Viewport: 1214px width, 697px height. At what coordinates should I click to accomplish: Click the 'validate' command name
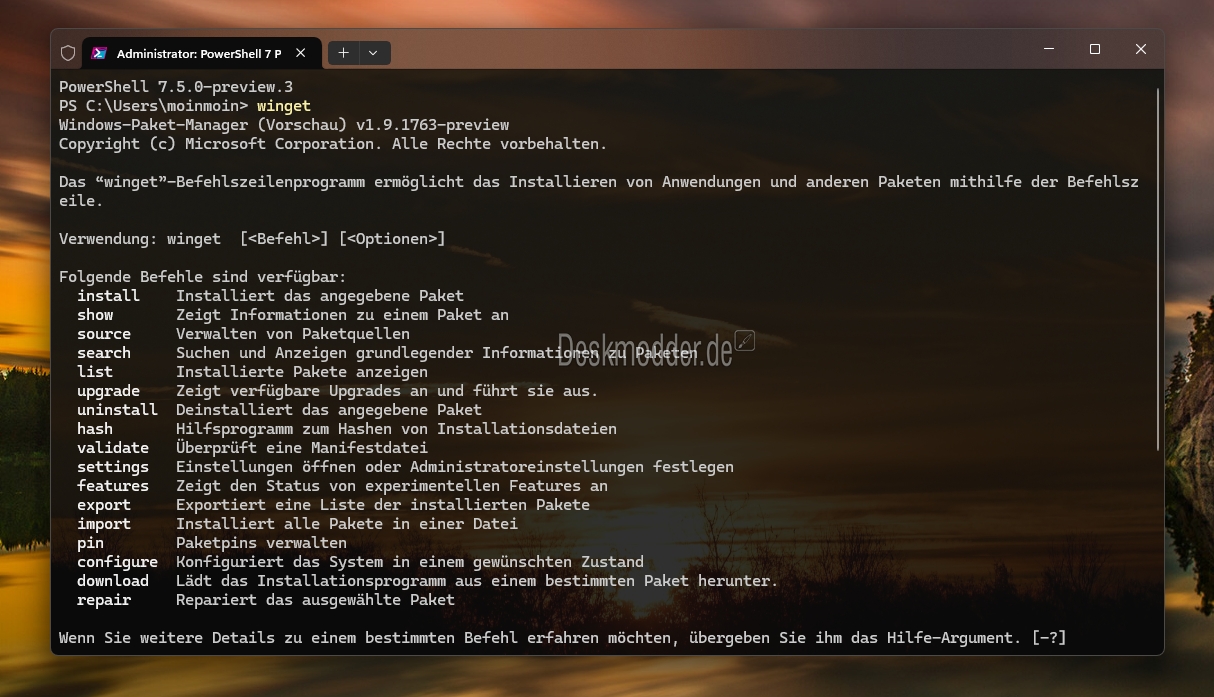click(x=113, y=448)
